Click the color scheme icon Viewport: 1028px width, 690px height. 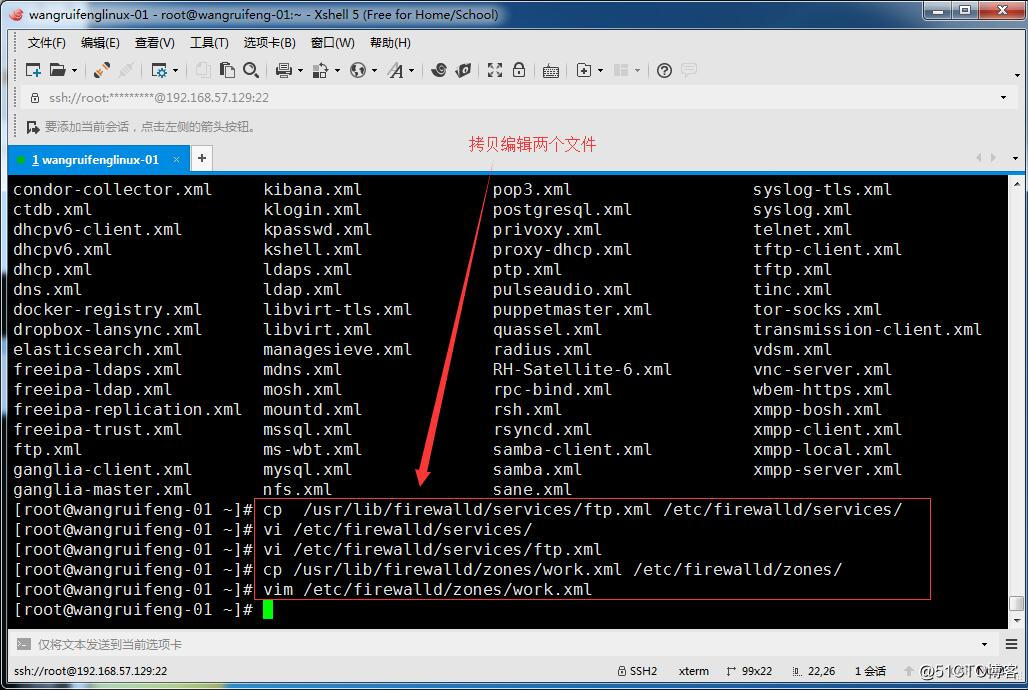[321, 70]
